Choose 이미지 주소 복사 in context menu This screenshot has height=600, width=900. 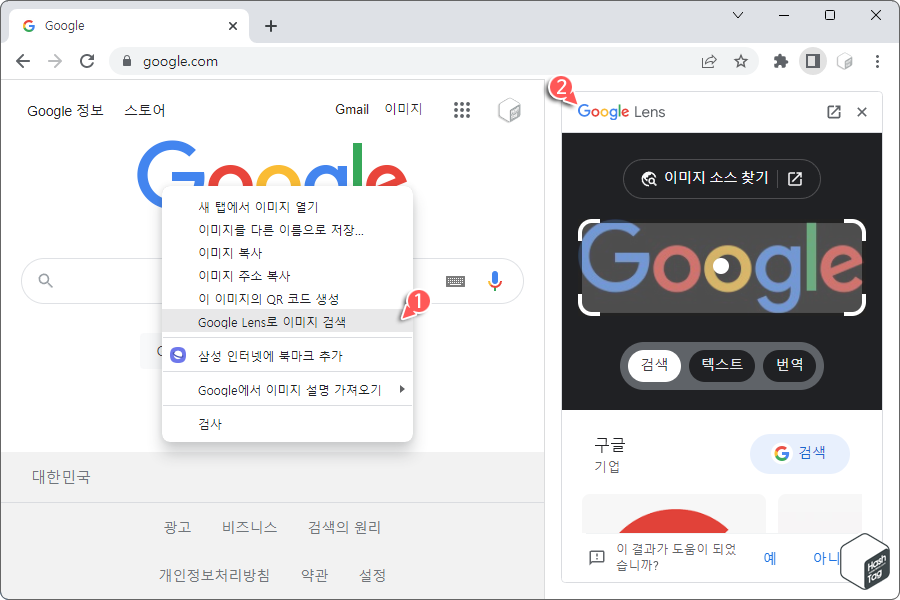point(287,276)
